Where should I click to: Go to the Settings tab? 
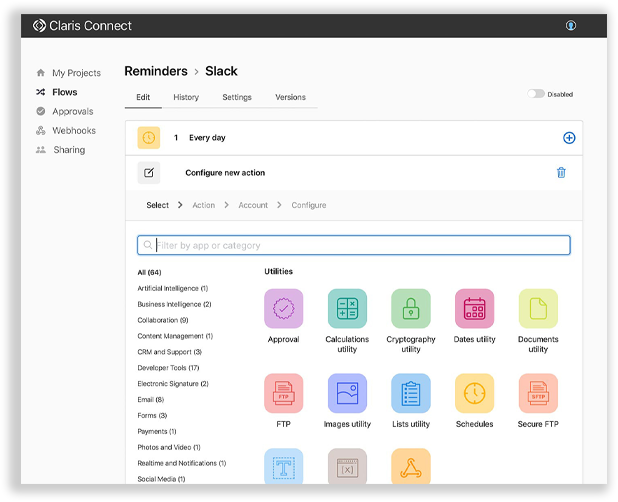click(x=237, y=98)
